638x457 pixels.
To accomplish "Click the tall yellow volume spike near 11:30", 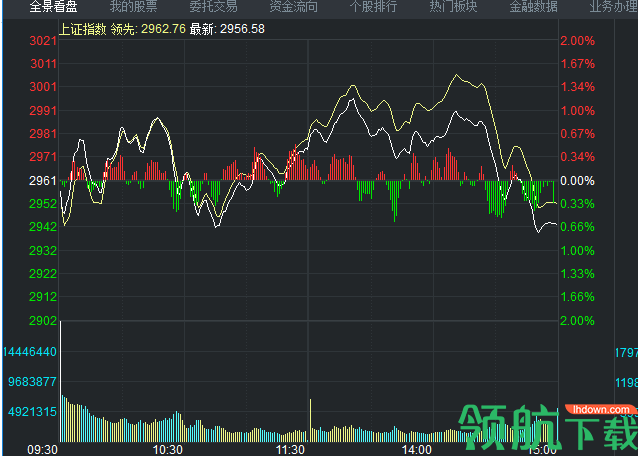I will tap(310, 420).
